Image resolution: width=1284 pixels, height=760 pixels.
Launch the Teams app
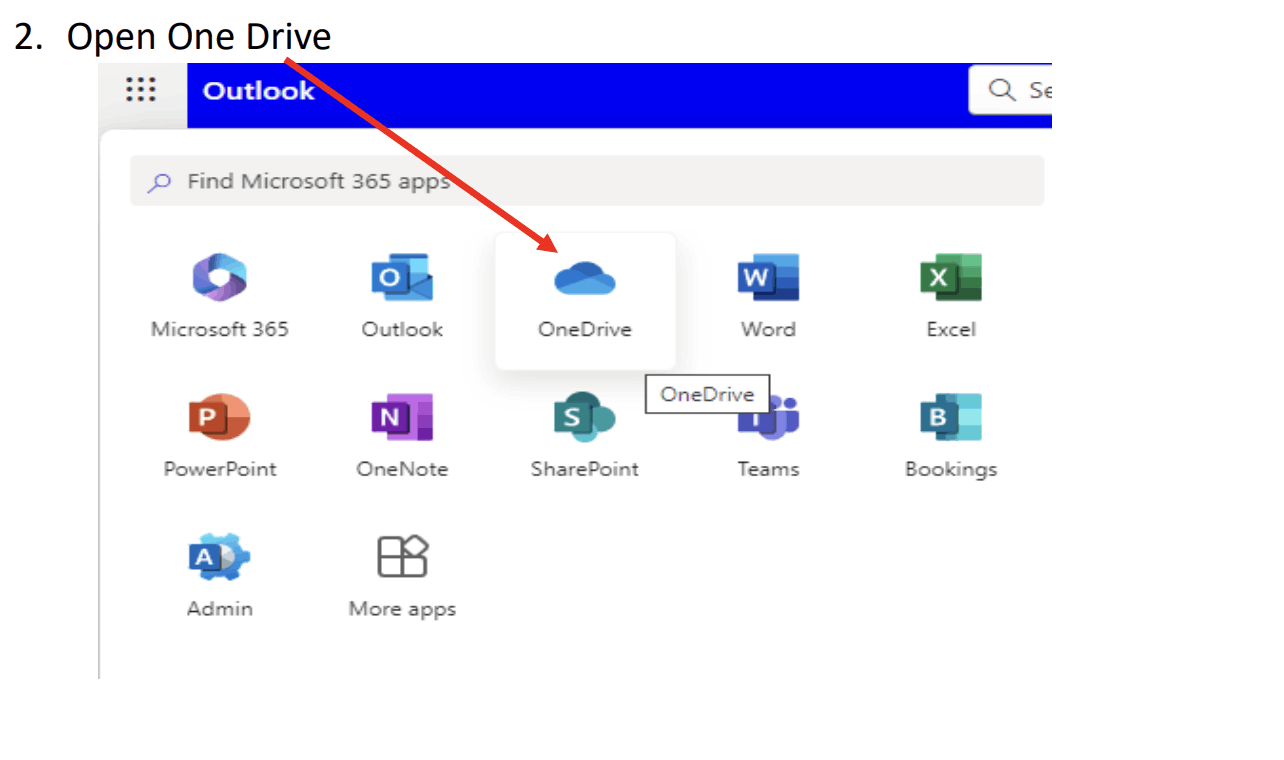(768, 435)
